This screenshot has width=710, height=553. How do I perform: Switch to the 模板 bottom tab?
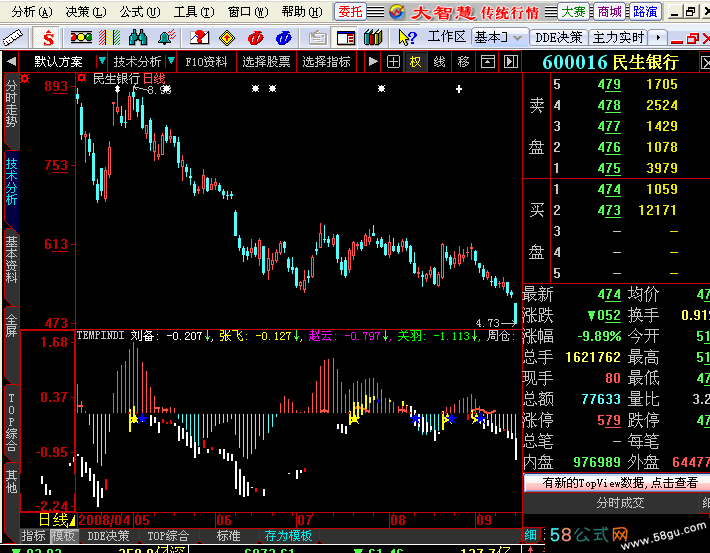tap(64, 536)
